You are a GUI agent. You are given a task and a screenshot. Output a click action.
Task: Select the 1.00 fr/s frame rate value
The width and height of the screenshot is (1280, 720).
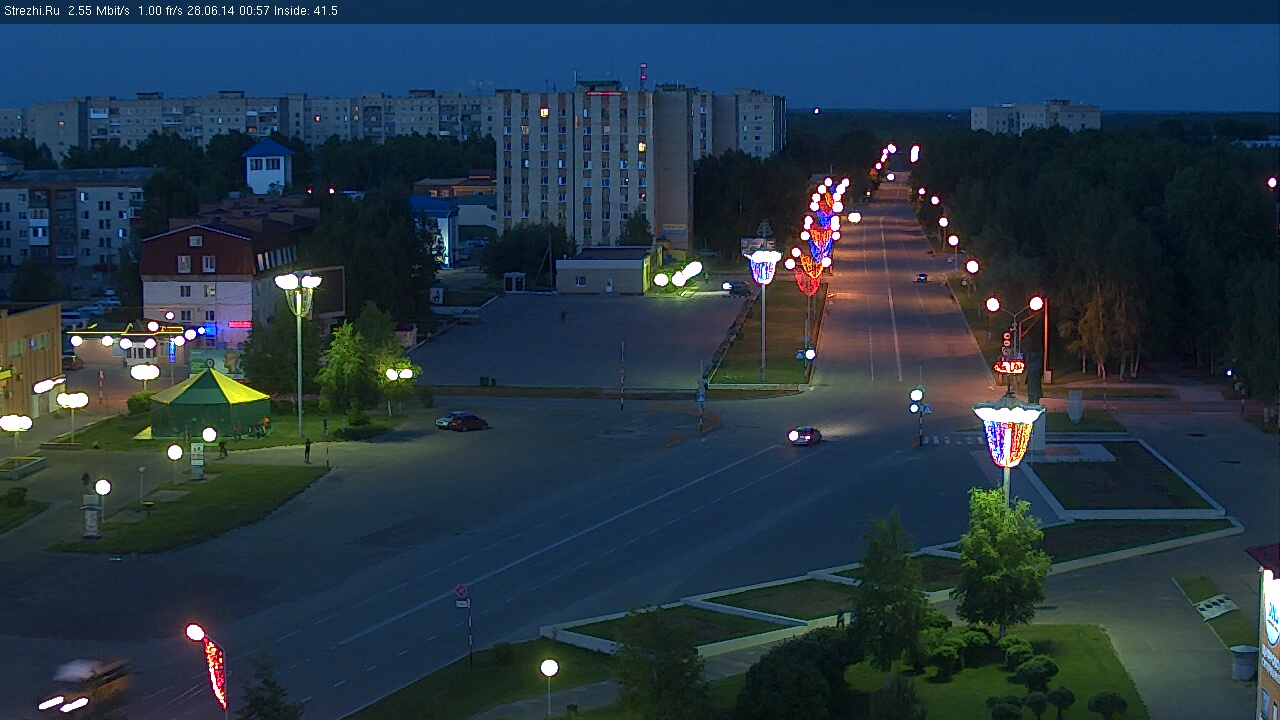pos(160,11)
